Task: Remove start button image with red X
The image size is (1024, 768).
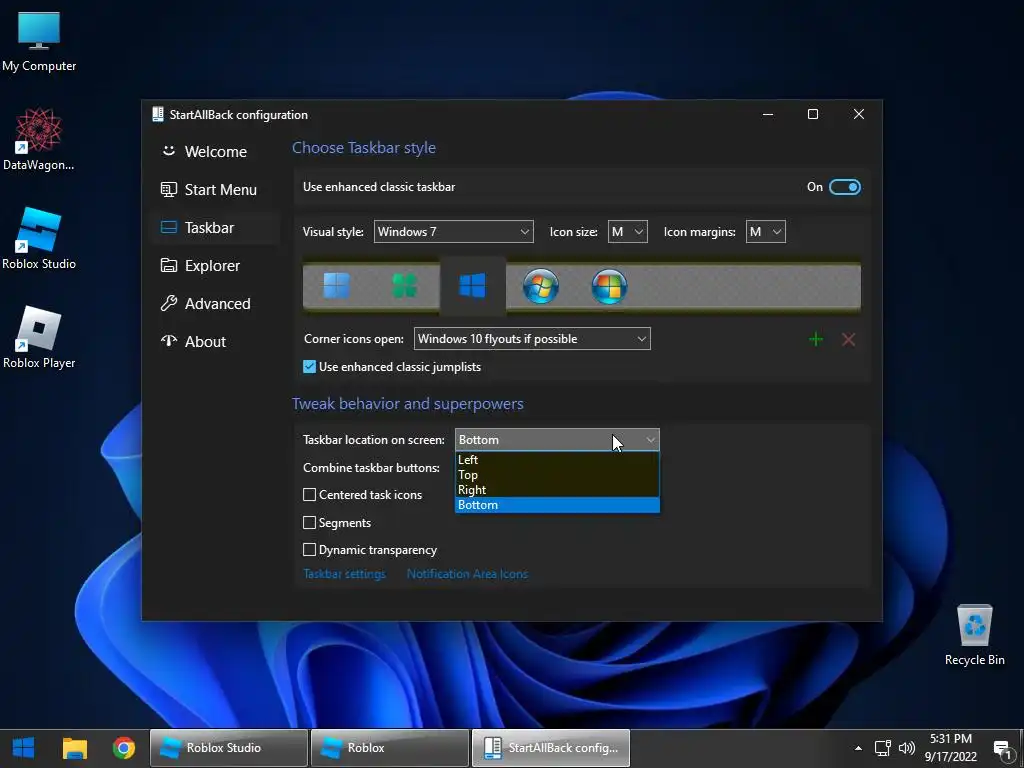Action: [x=848, y=339]
